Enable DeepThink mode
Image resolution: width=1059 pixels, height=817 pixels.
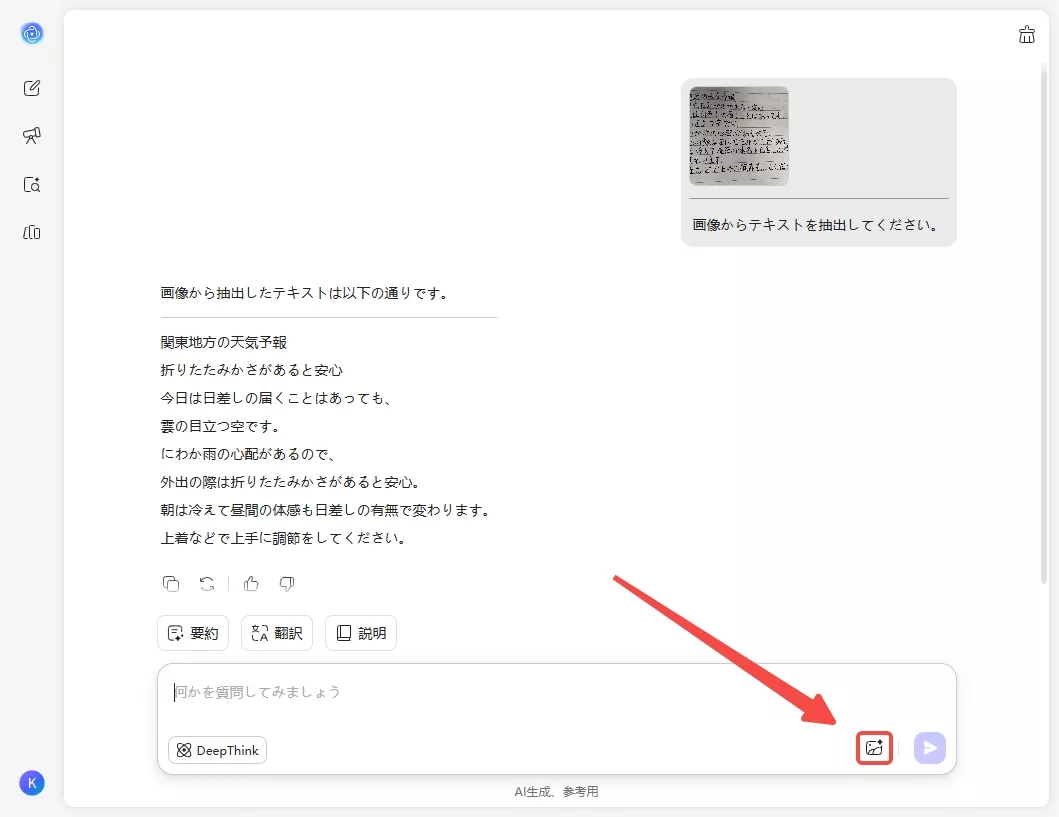coord(217,750)
